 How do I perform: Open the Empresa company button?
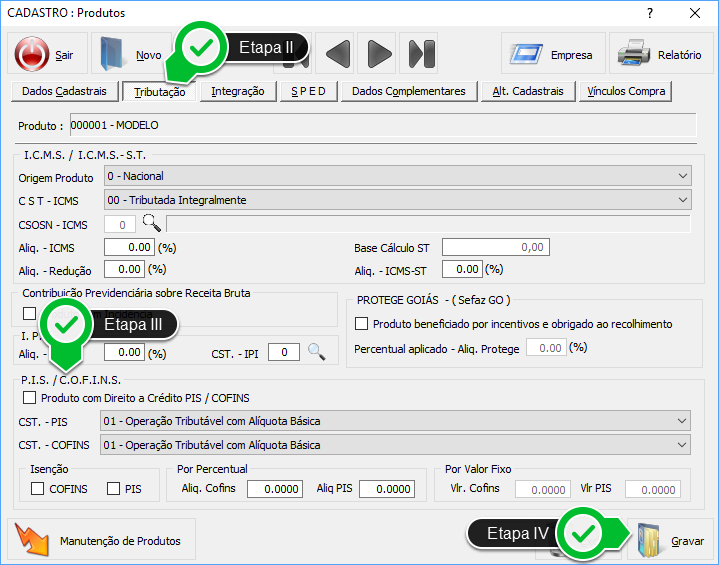(x=551, y=55)
